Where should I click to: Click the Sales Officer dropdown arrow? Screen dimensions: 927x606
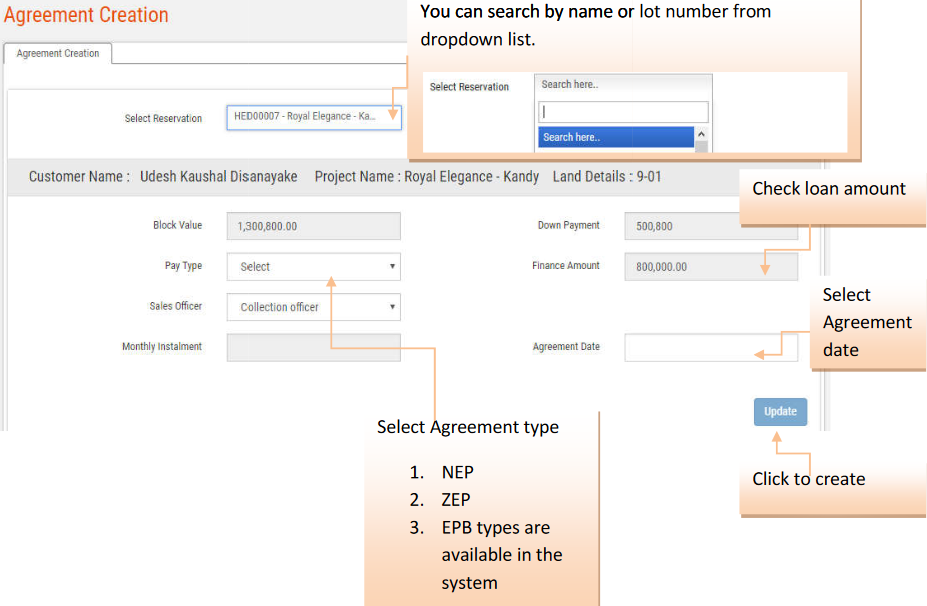click(392, 307)
